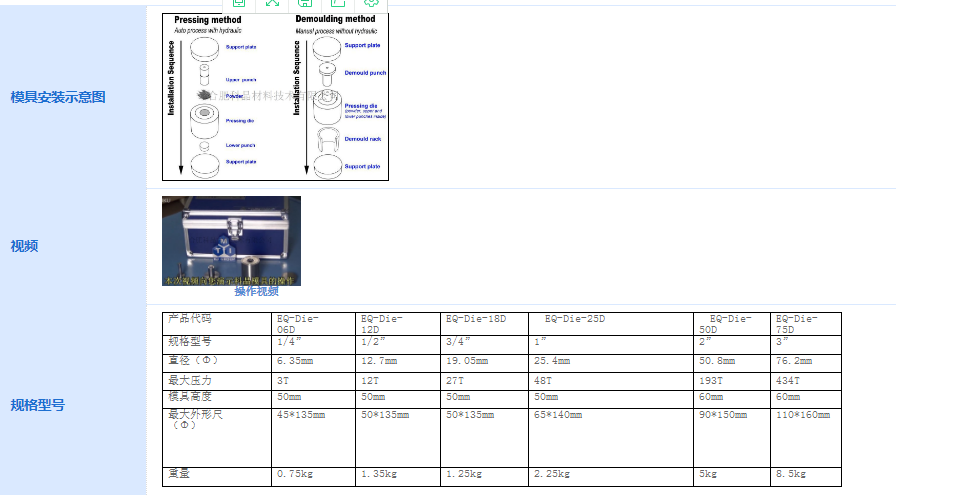Click the 规格型号 section label
Image resolution: width=956 pixels, height=495 pixels.
click(x=37, y=405)
